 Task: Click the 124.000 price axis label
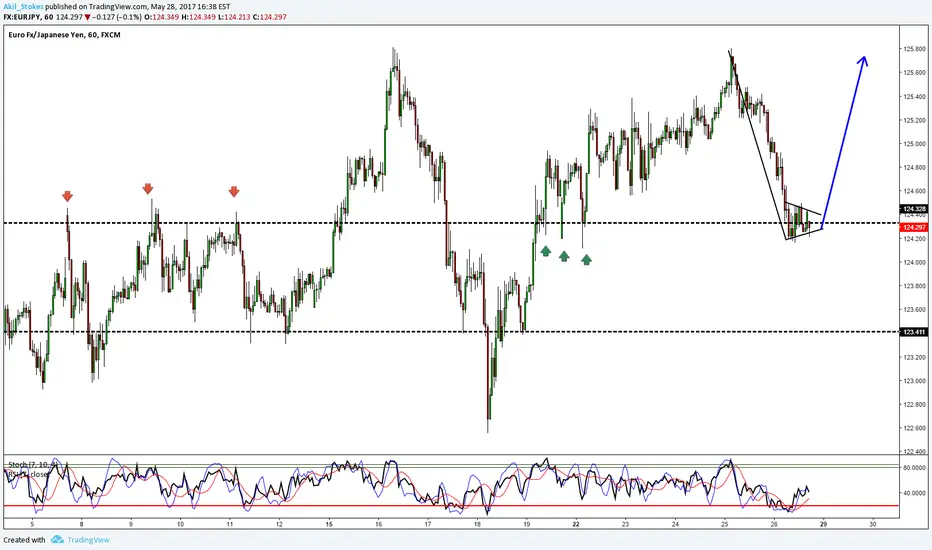pyautogui.click(x=915, y=262)
